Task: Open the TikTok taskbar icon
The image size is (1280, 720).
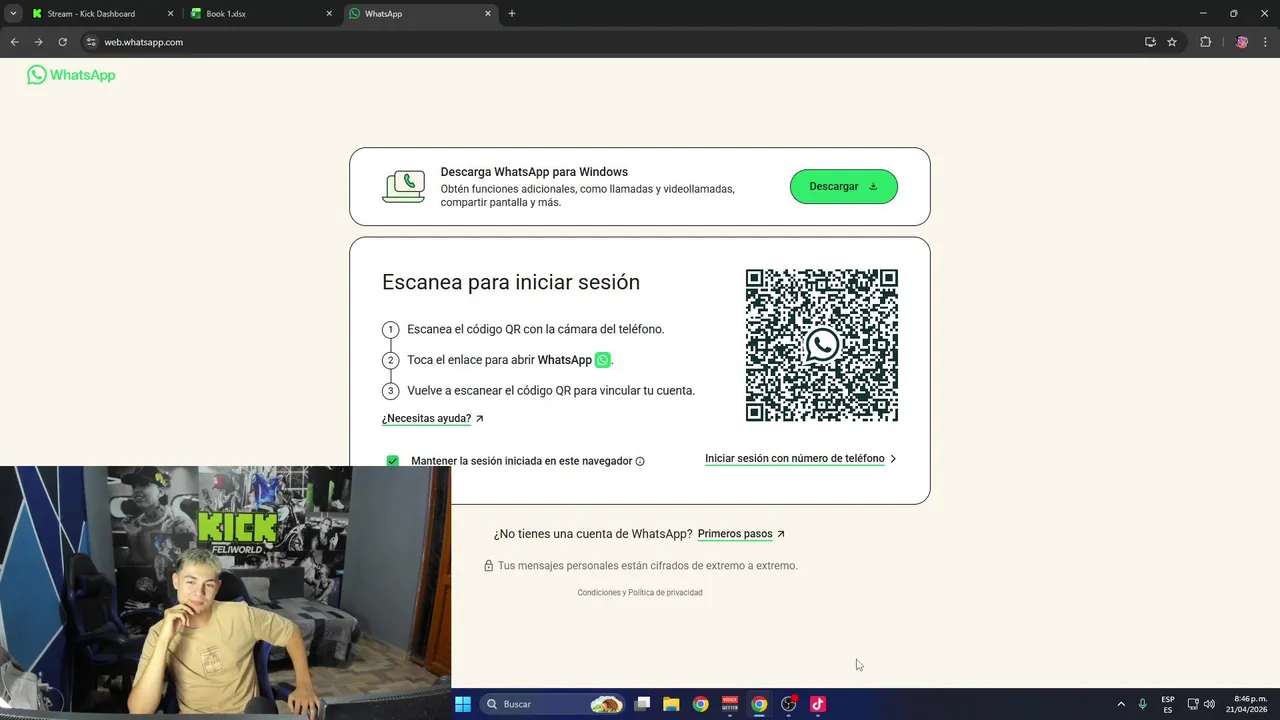Action: (818, 704)
